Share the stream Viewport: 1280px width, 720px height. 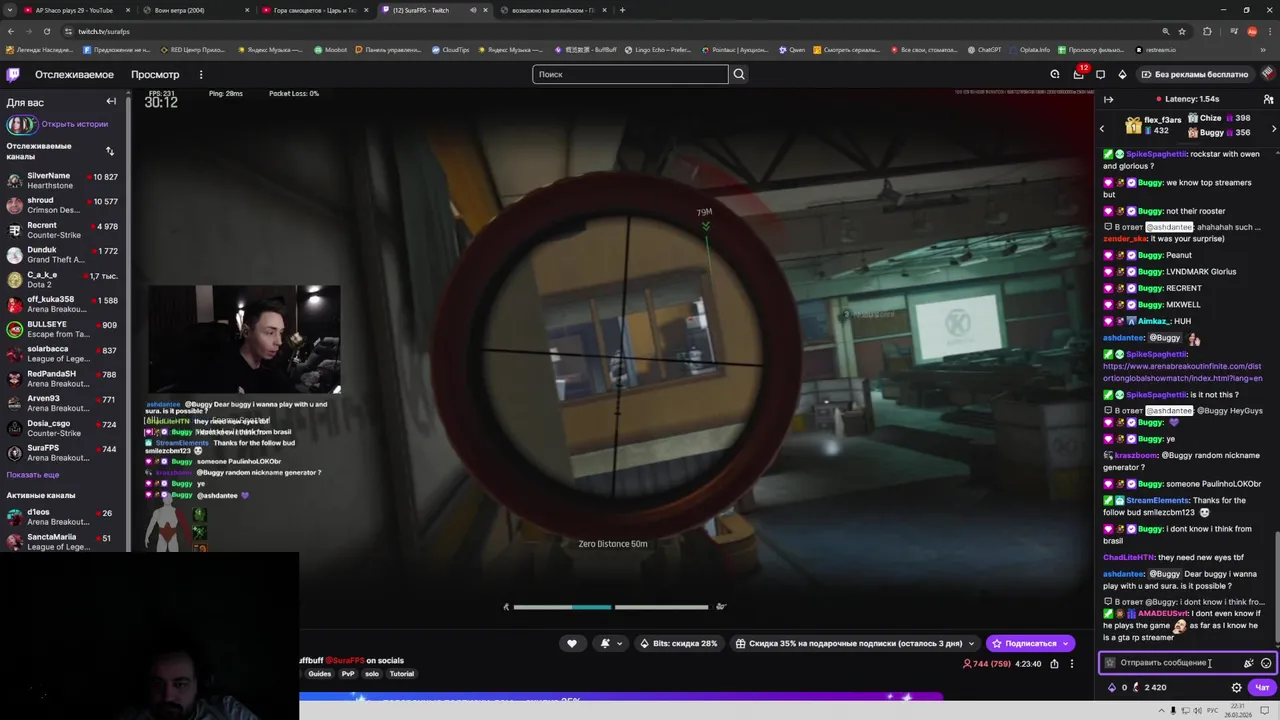coord(1054,663)
